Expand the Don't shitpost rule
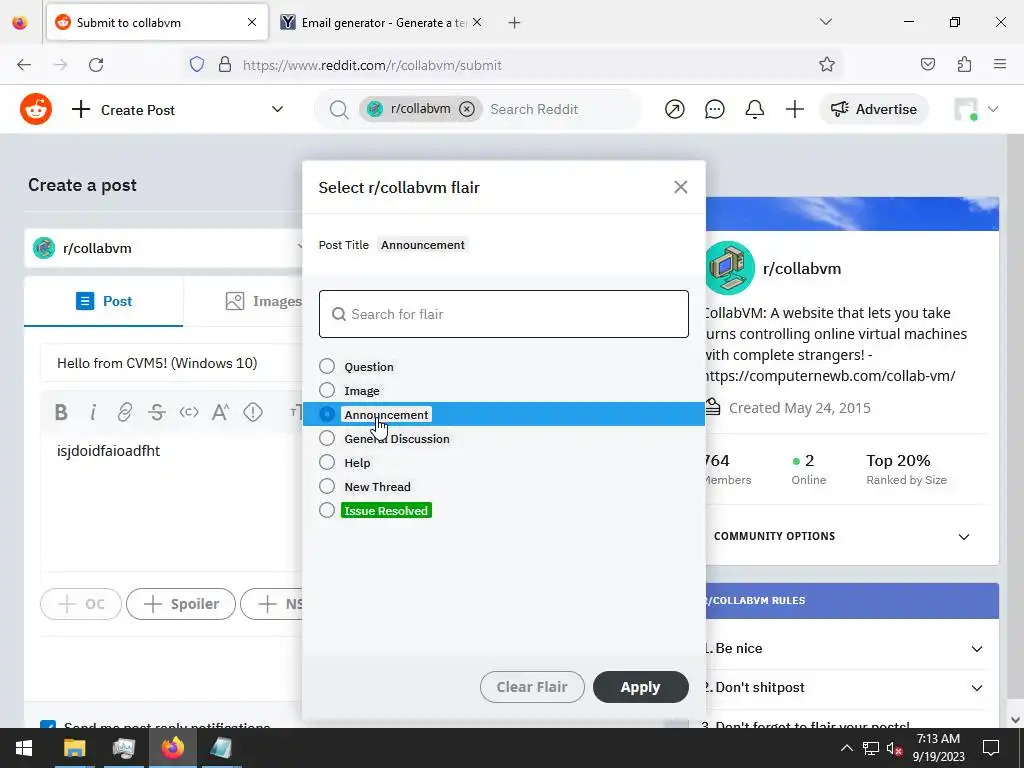 coord(977,688)
